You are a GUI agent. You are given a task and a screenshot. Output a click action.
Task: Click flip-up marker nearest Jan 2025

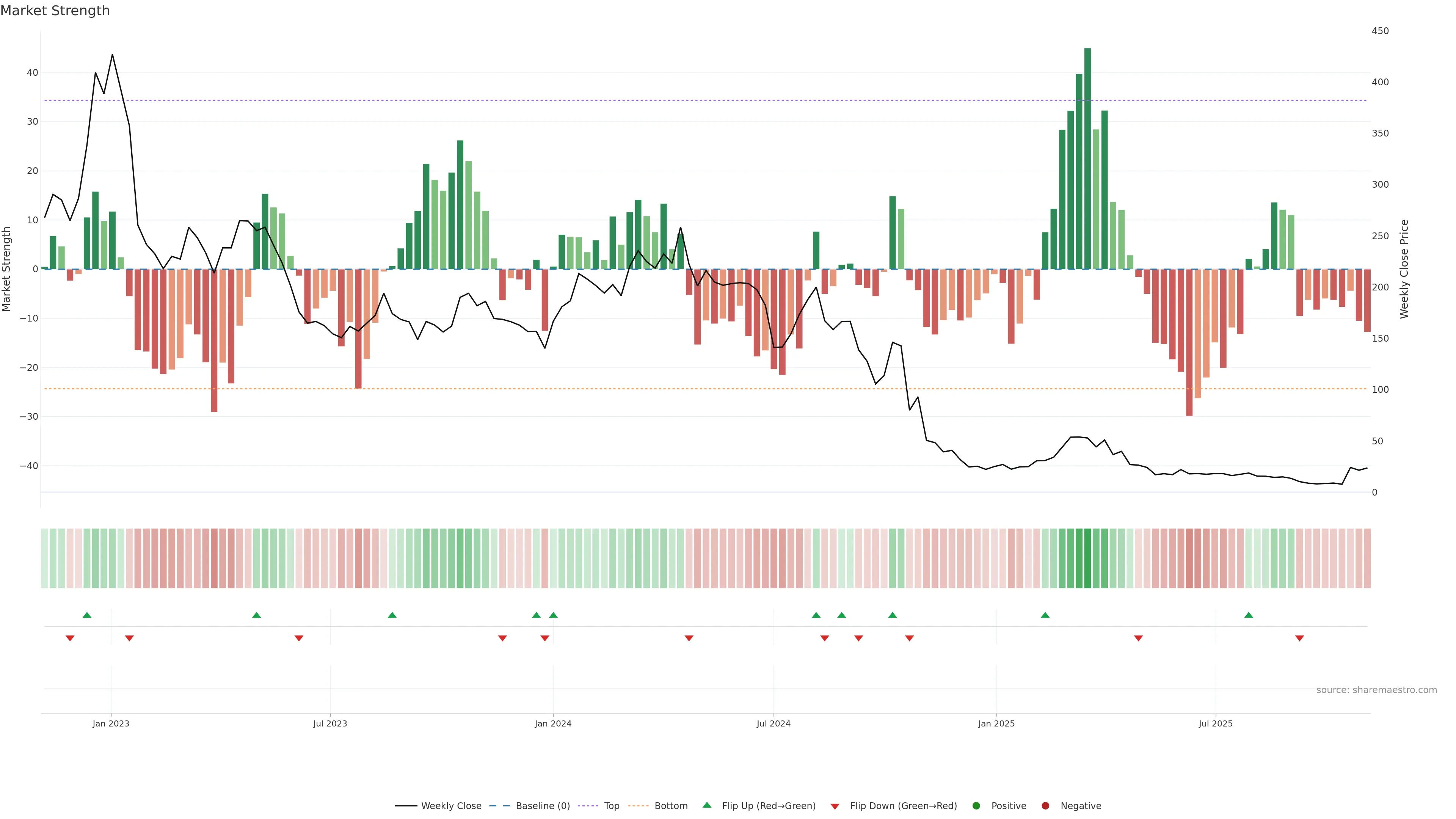click(1045, 615)
